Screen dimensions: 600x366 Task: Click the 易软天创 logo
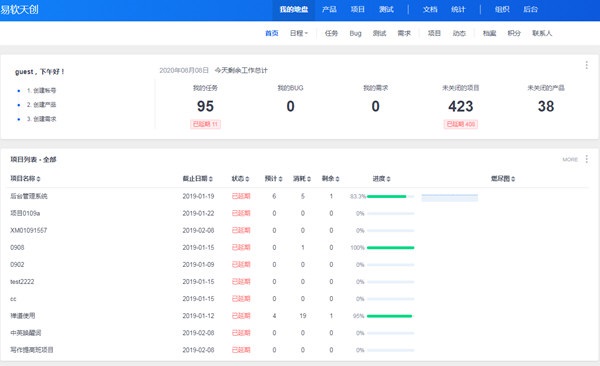[x=19, y=9]
